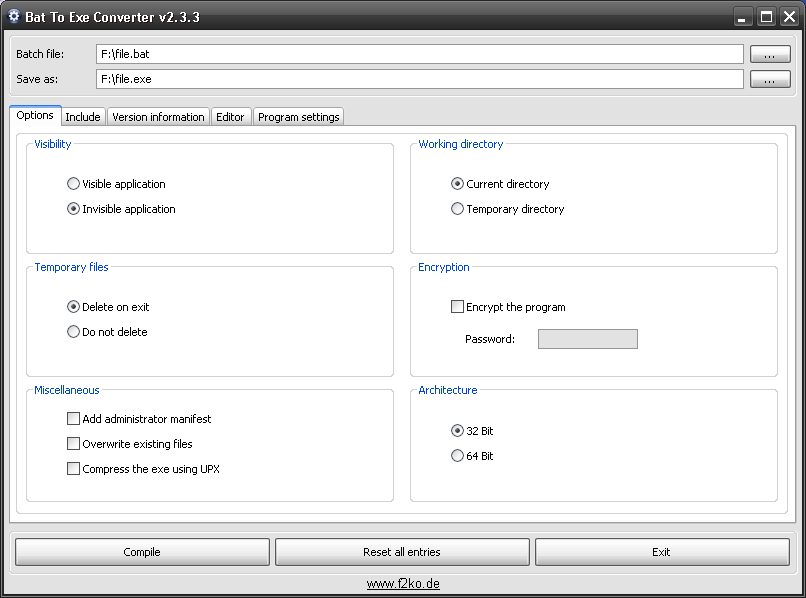
Task: Click into the Batch file path field
Action: click(419, 54)
